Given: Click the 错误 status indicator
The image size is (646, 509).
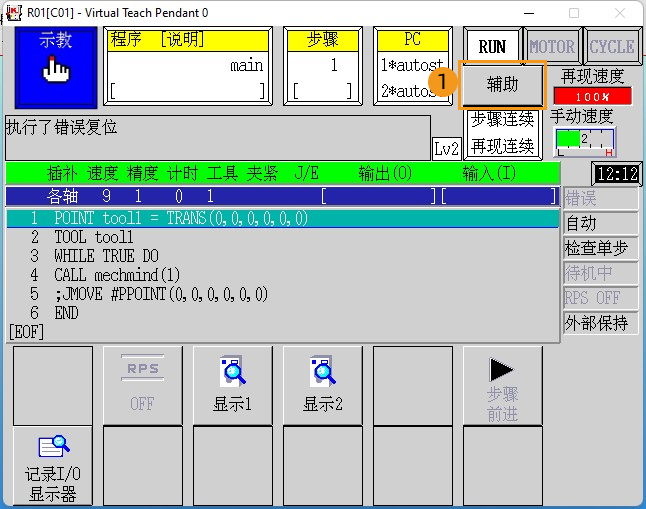Looking at the screenshot, I should (x=600, y=199).
